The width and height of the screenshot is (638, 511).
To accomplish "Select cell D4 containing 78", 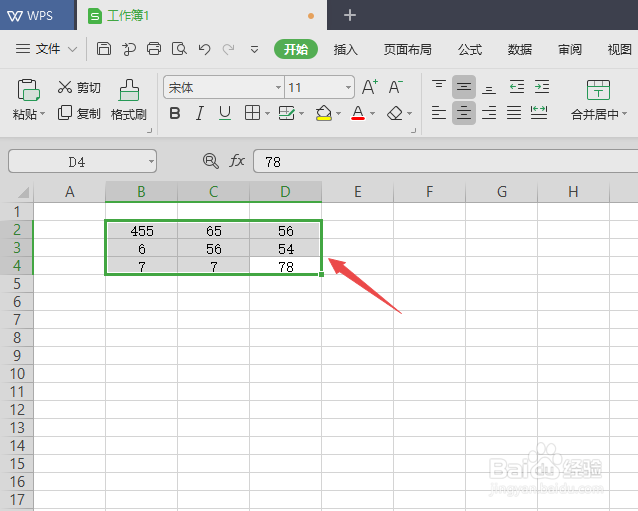I will (285, 266).
